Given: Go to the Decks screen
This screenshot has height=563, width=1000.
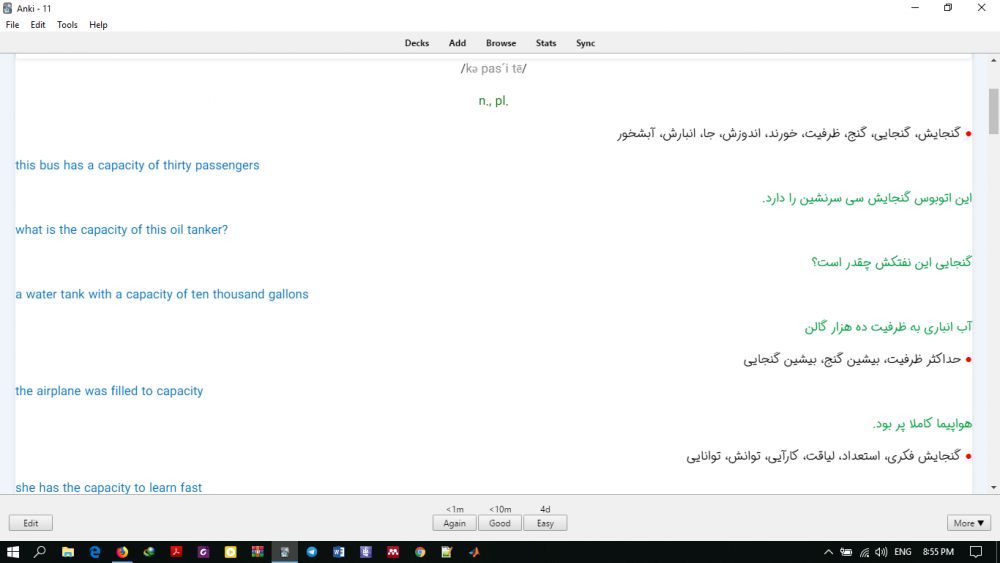Looking at the screenshot, I should tap(417, 43).
